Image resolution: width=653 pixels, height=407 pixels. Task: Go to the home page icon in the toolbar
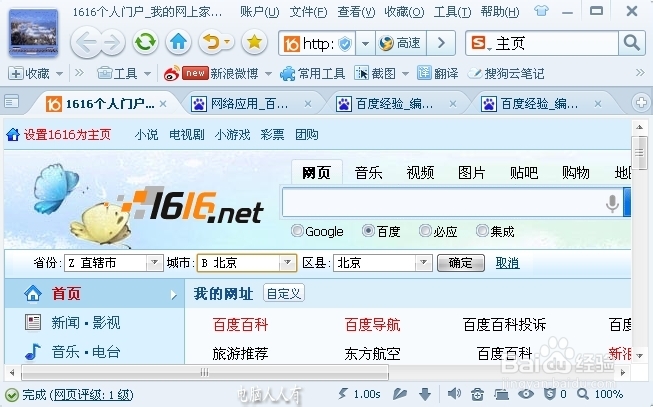point(179,42)
